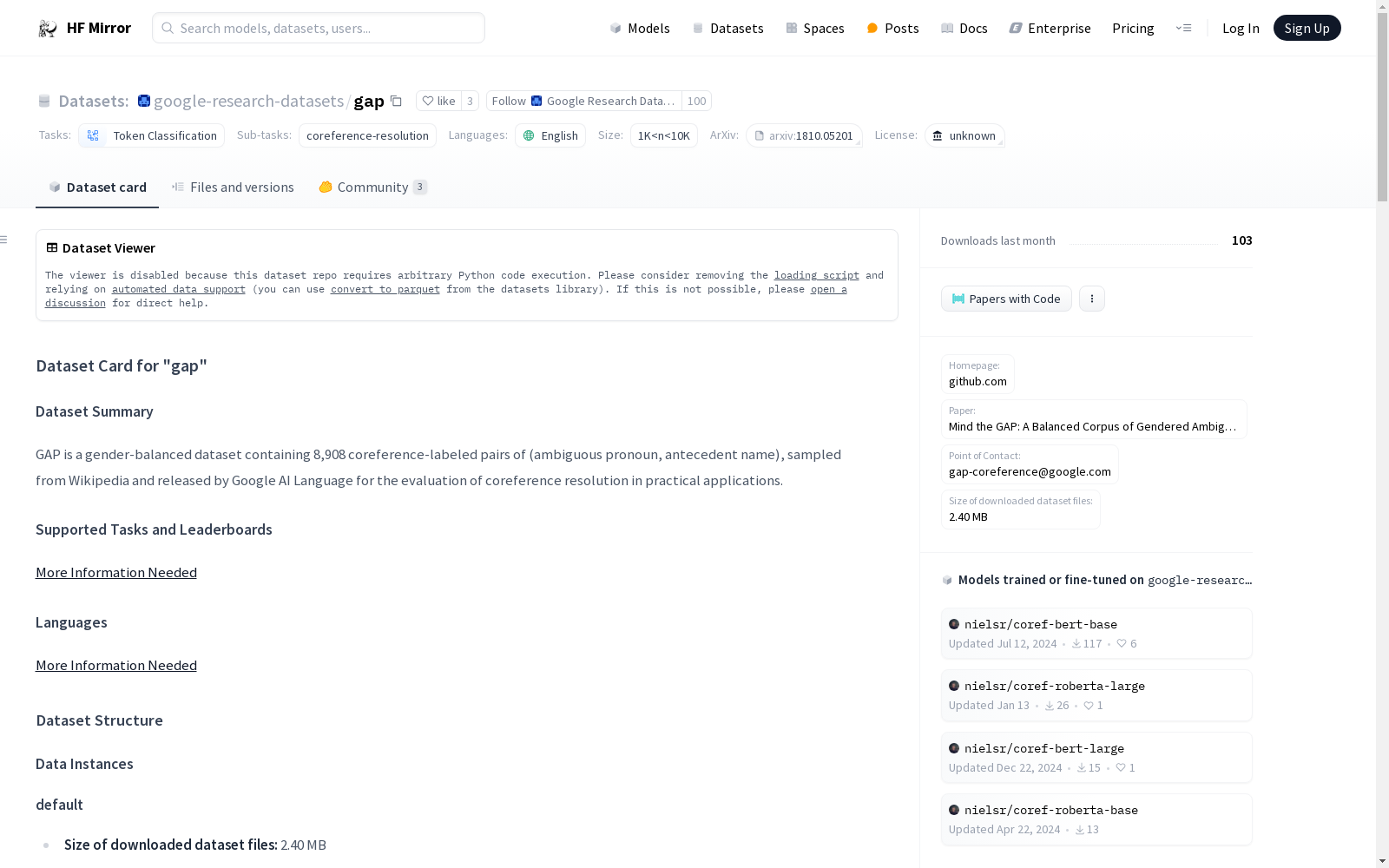This screenshot has width=1389, height=868.
Task: Go to the Pricing page
Action: [x=1133, y=28]
